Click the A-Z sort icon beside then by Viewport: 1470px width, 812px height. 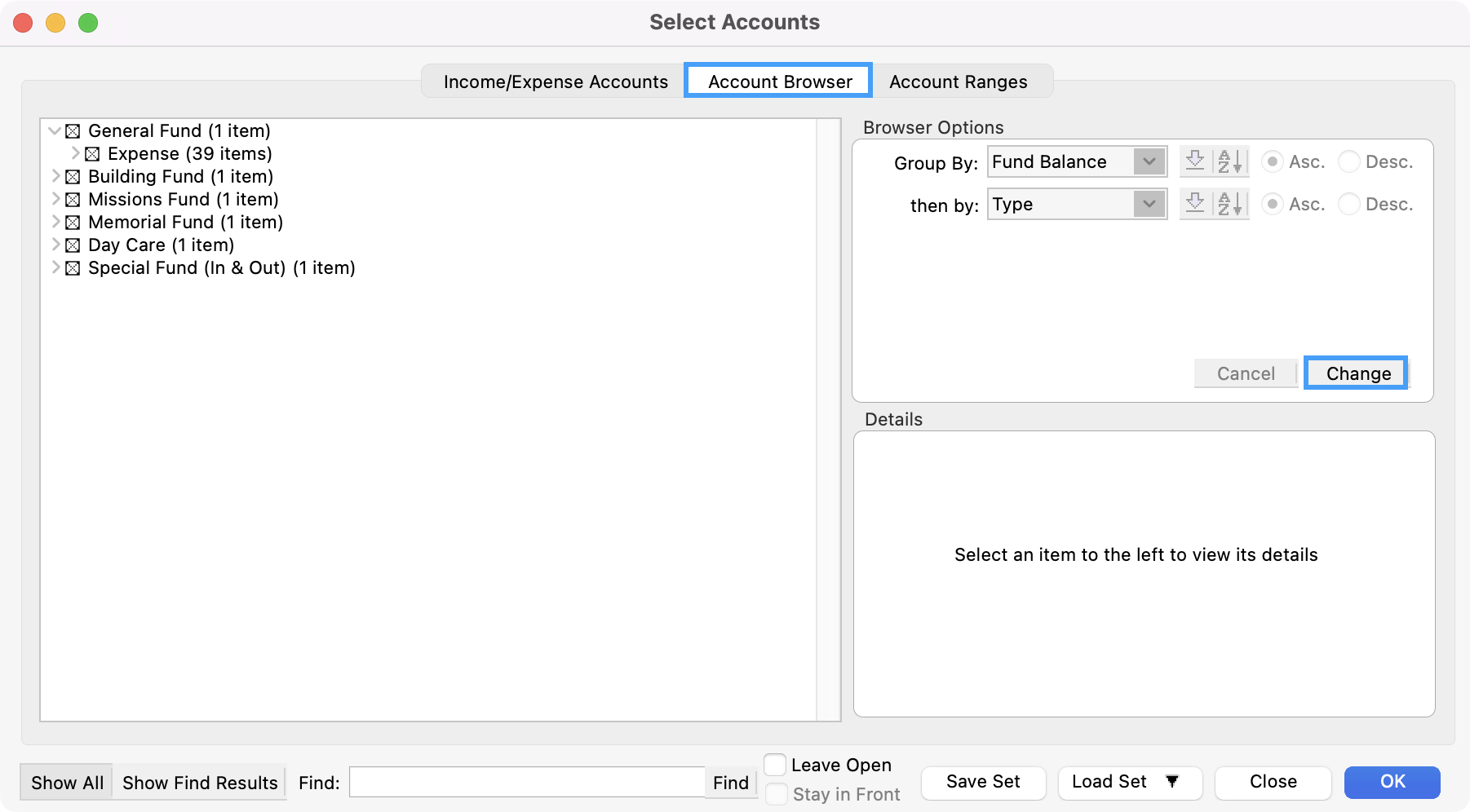(x=1230, y=204)
